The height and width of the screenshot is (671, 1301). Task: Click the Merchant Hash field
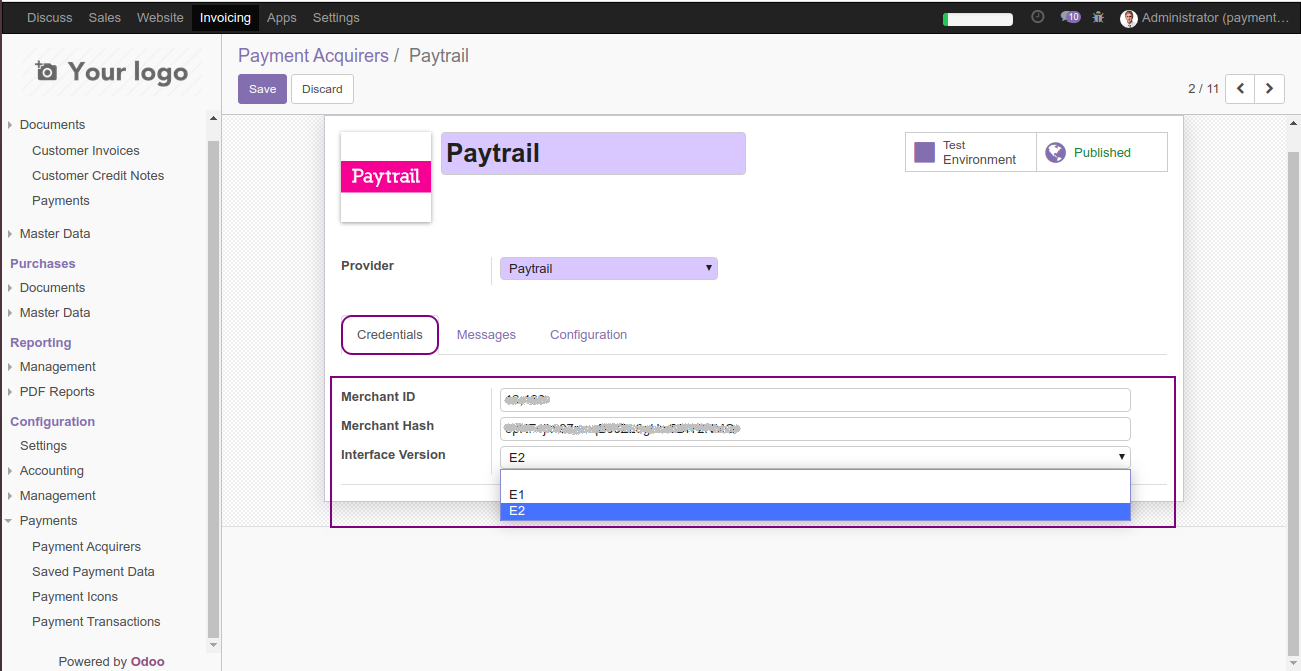point(815,429)
